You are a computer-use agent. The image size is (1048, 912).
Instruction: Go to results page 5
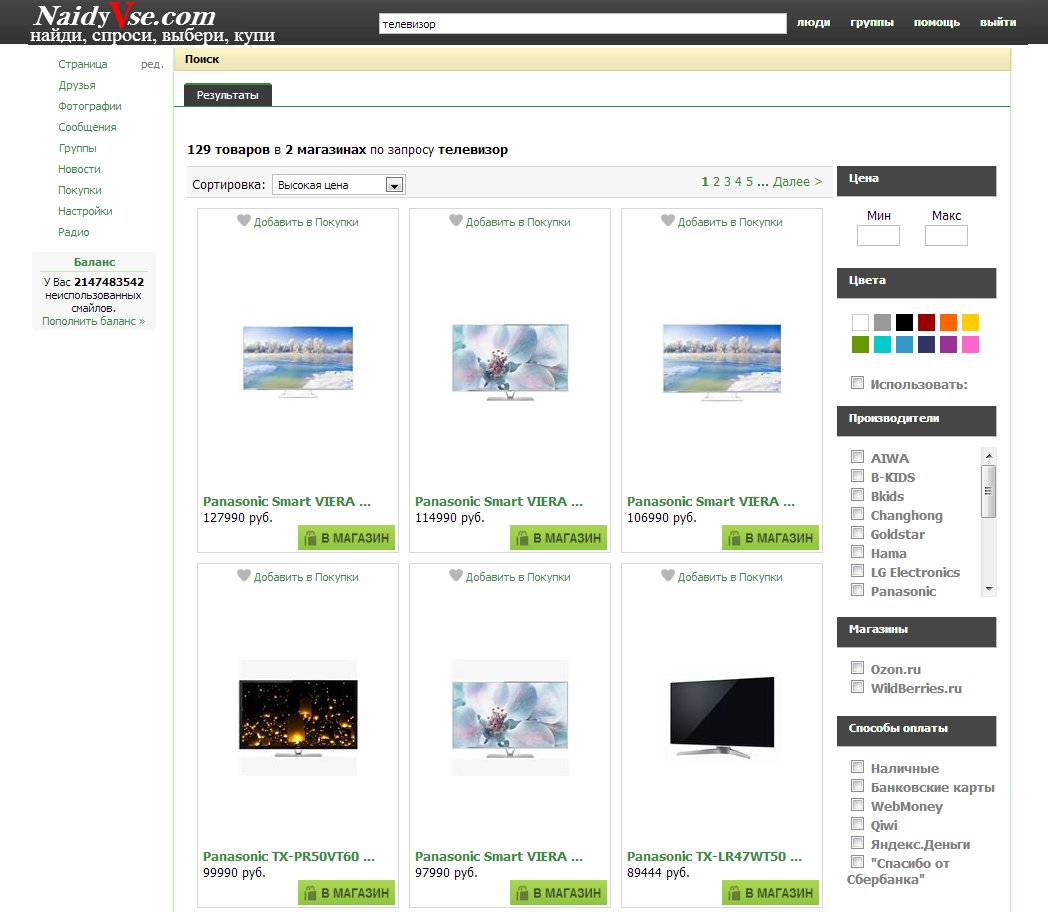pyautogui.click(x=750, y=182)
